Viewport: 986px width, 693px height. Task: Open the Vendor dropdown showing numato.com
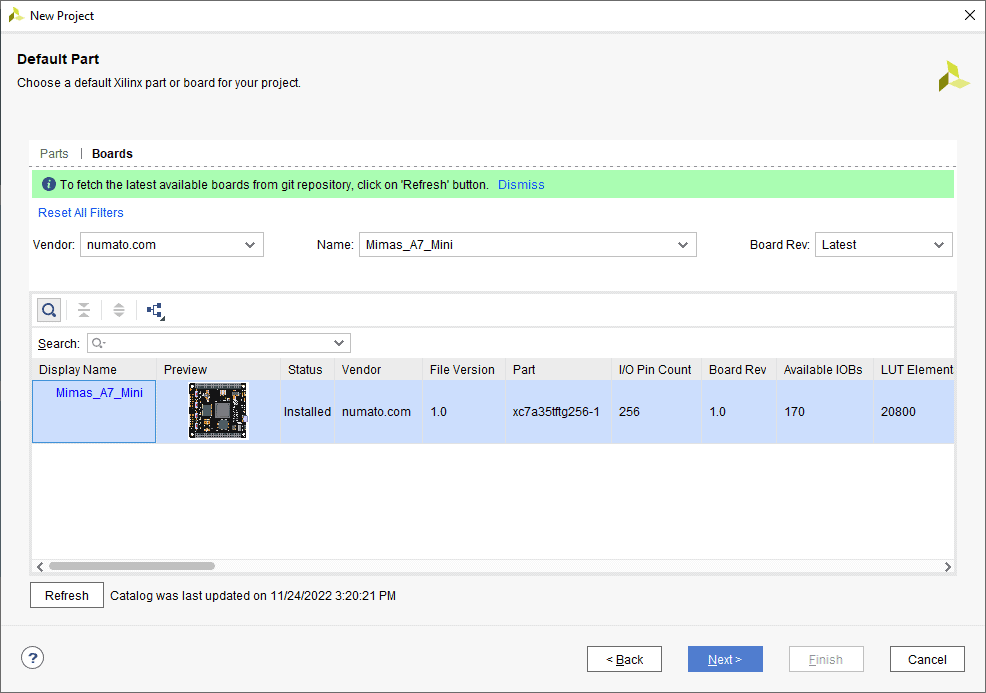(171, 245)
